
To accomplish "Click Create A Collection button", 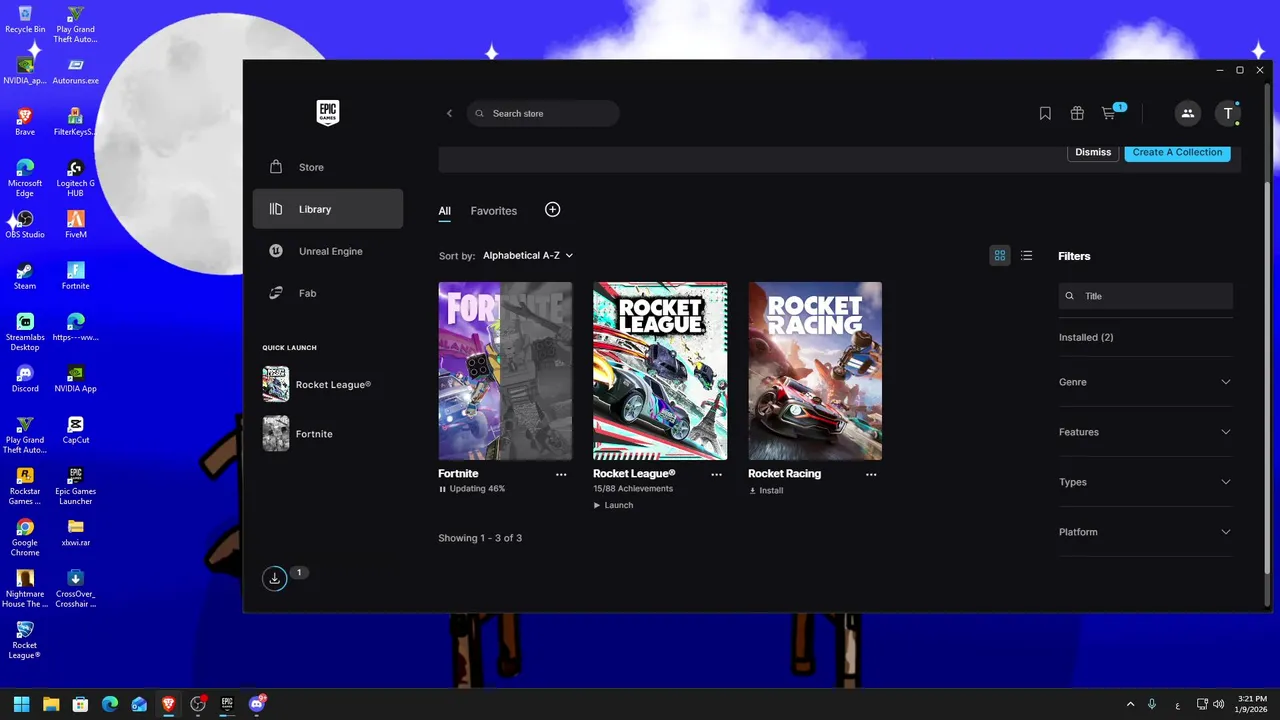I will (x=1177, y=152).
